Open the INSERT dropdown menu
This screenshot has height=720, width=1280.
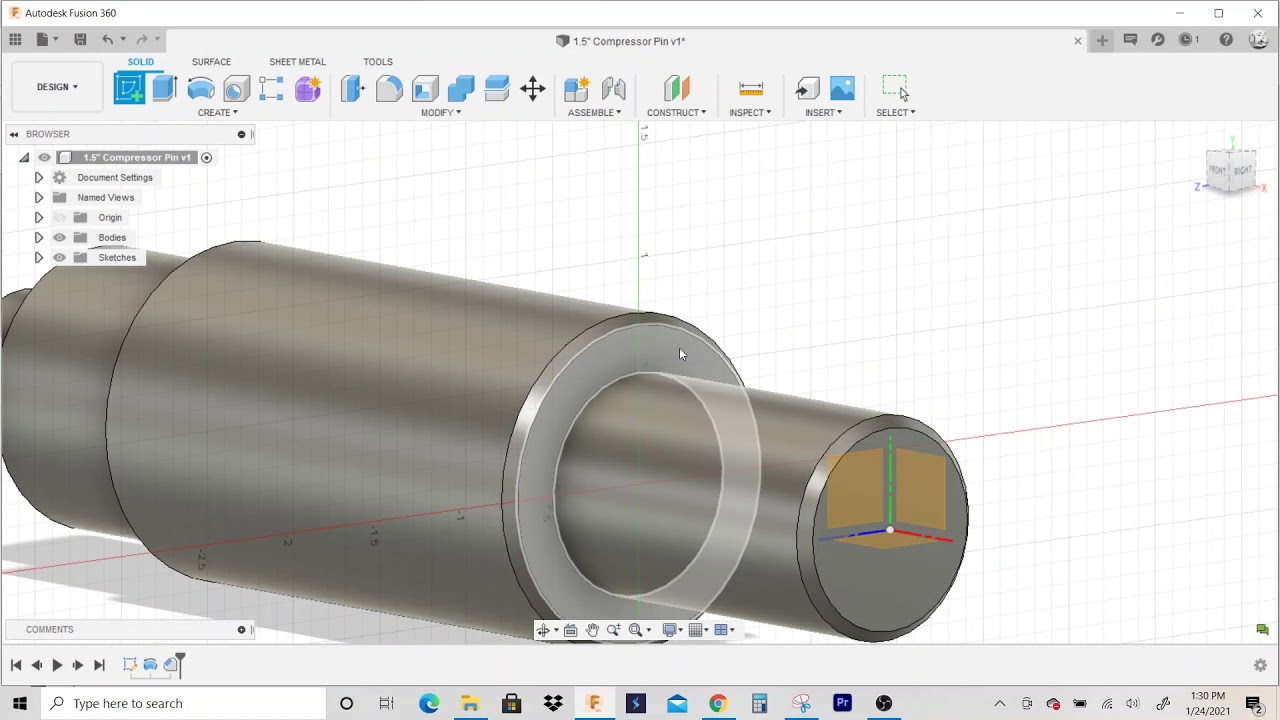point(823,113)
